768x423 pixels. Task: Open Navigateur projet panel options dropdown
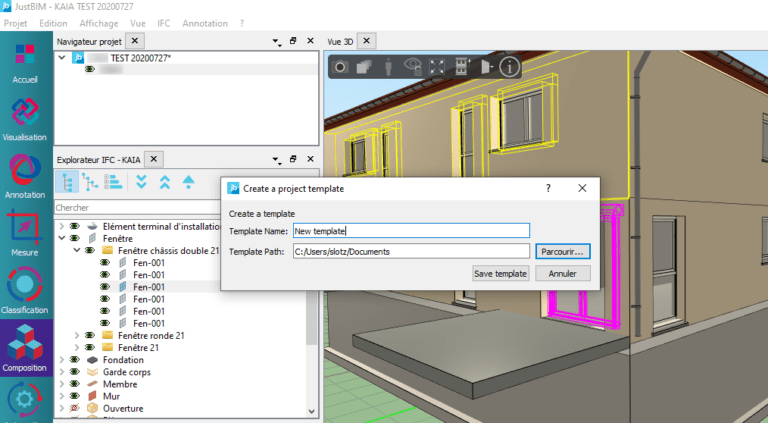pos(276,42)
